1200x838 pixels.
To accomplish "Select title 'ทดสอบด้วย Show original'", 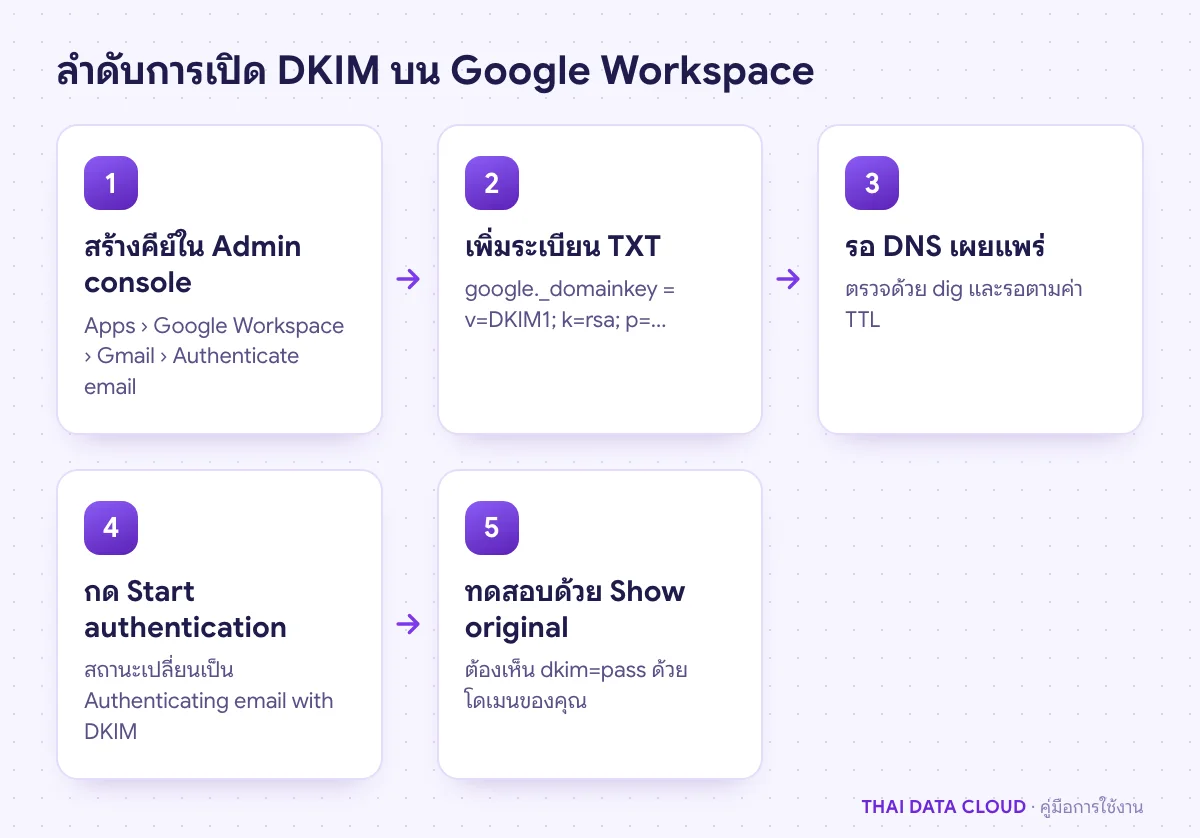I will click(575, 609).
